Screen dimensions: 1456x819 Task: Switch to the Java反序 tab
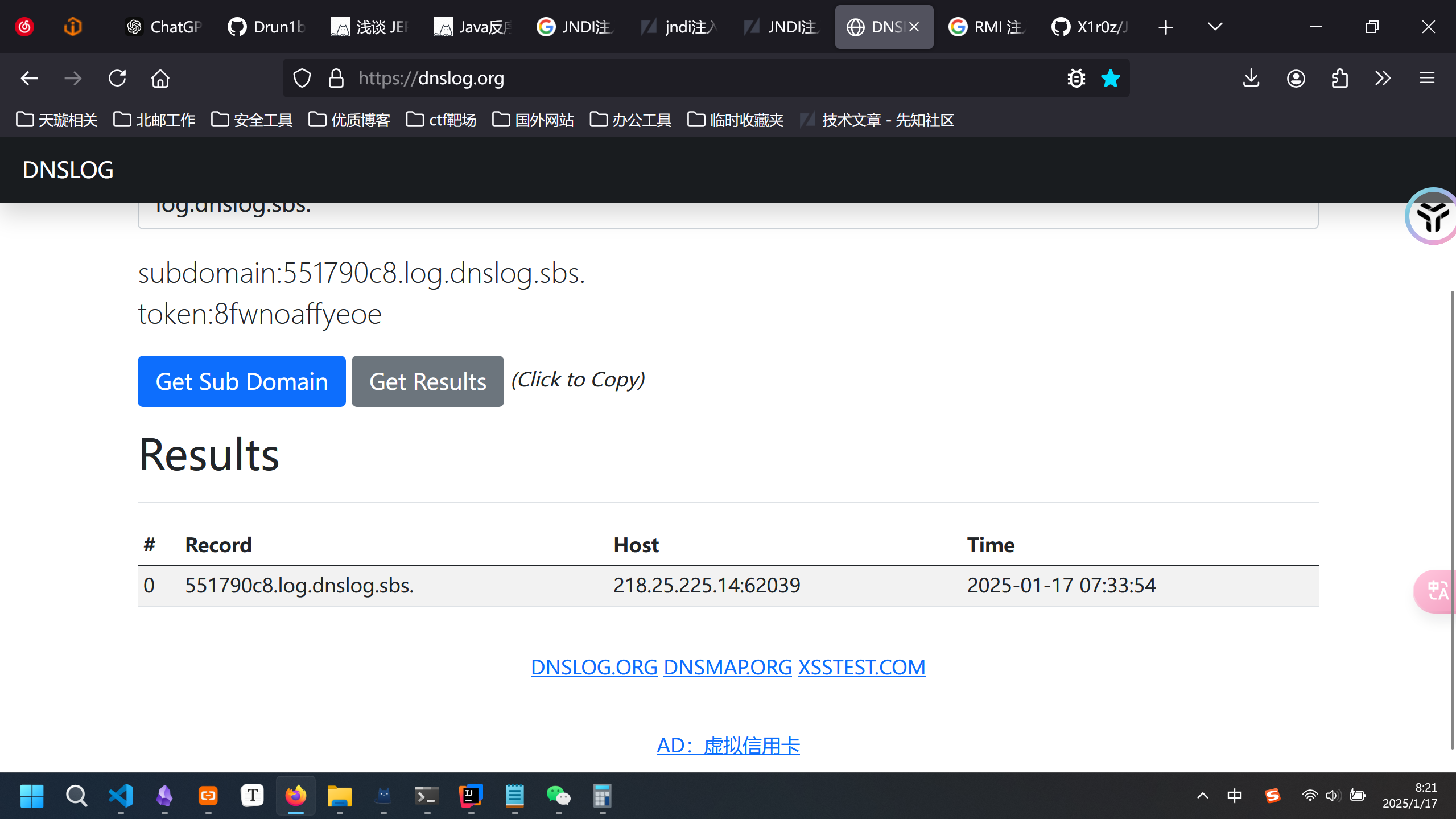[473, 27]
